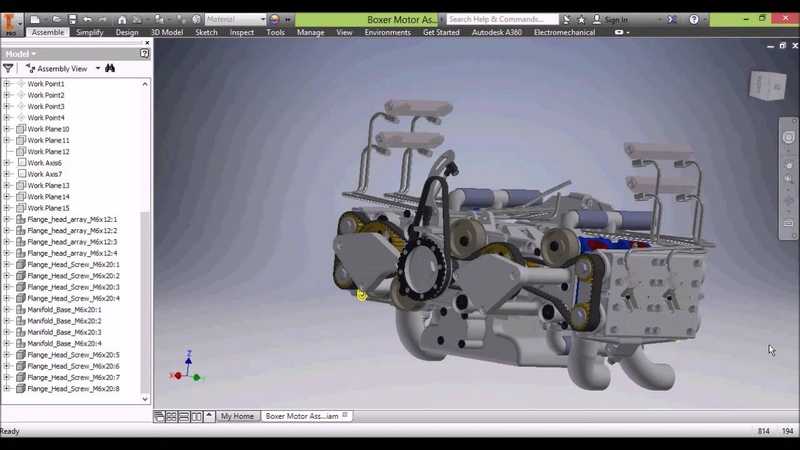Select Manifold_Base_M6x20:2 in browser tree
Viewport: 800px width, 450px height.
coord(65,321)
